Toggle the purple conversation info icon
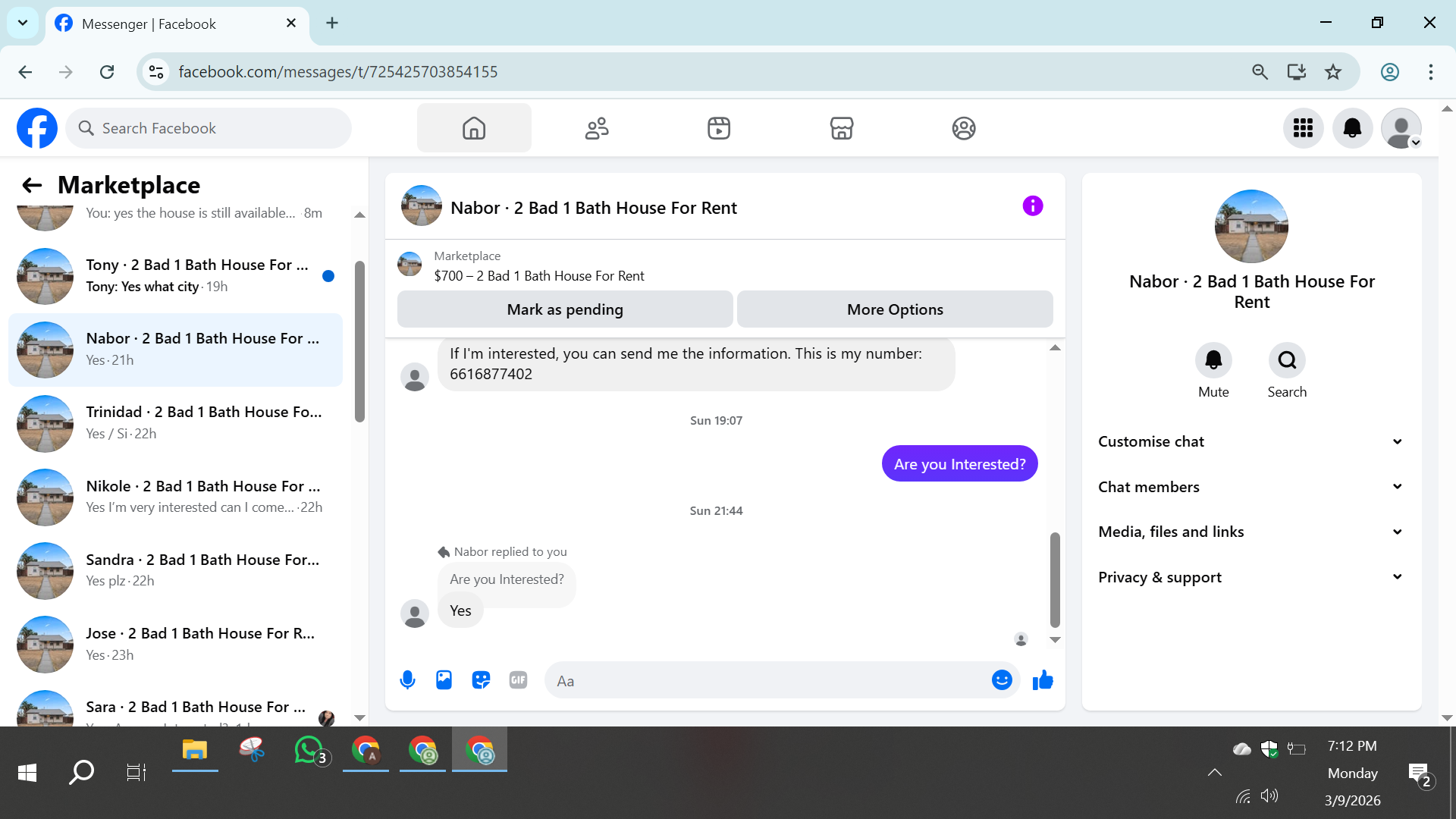 [1033, 206]
